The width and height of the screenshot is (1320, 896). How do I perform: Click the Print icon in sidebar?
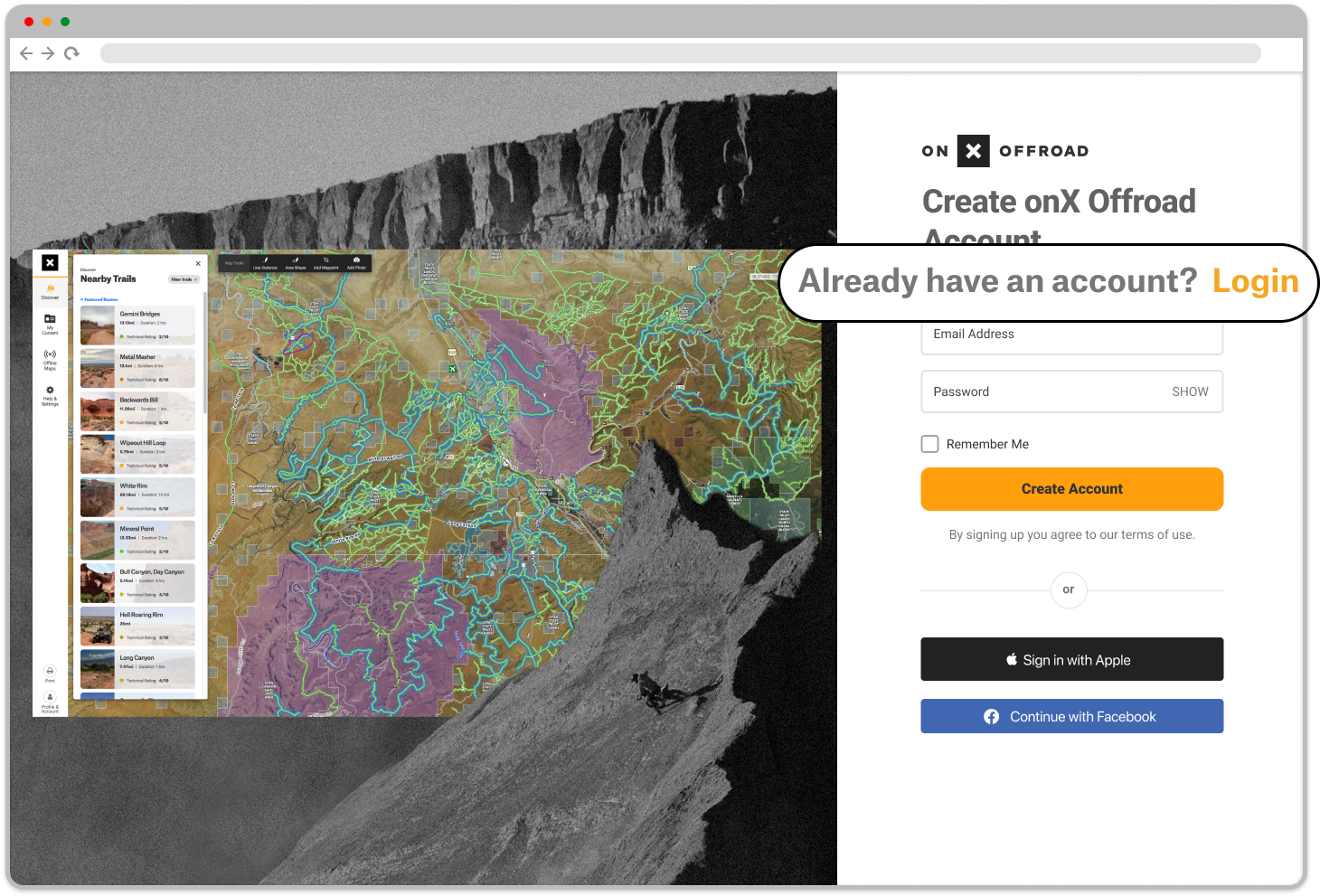[50, 673]
